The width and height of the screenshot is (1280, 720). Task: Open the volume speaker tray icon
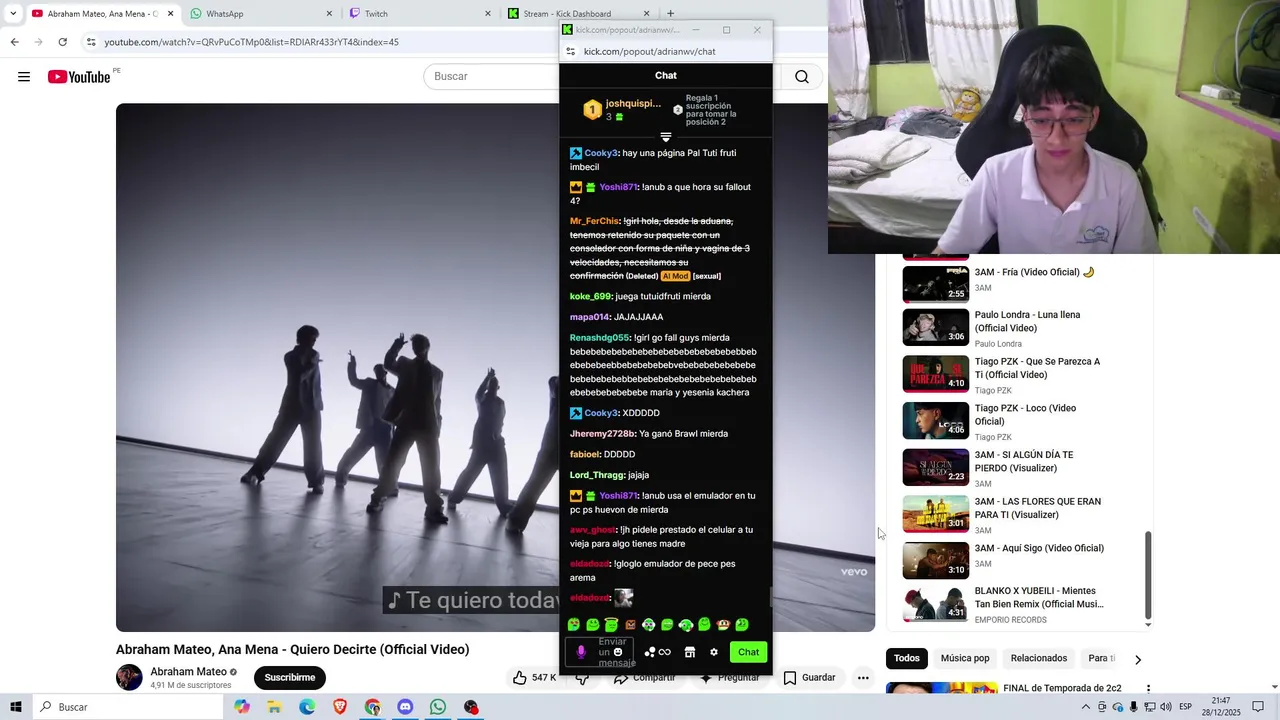coord(1165,707)
